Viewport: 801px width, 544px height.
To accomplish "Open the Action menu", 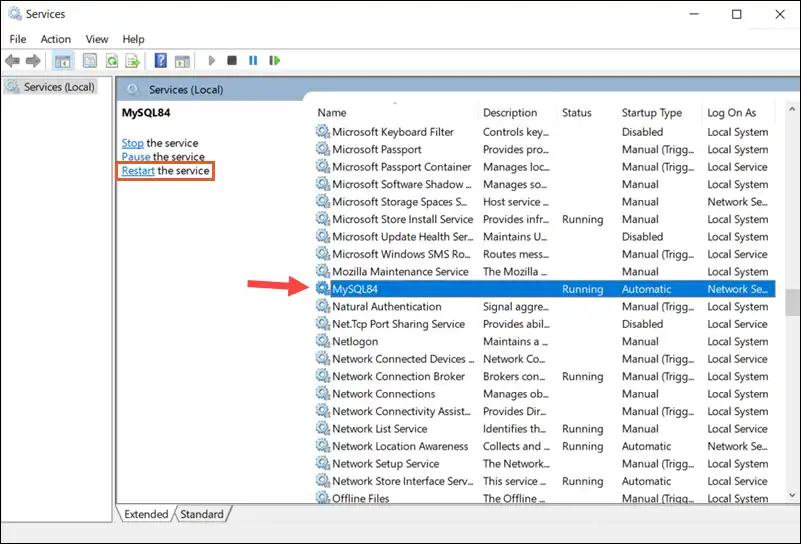I will point(56,39).
